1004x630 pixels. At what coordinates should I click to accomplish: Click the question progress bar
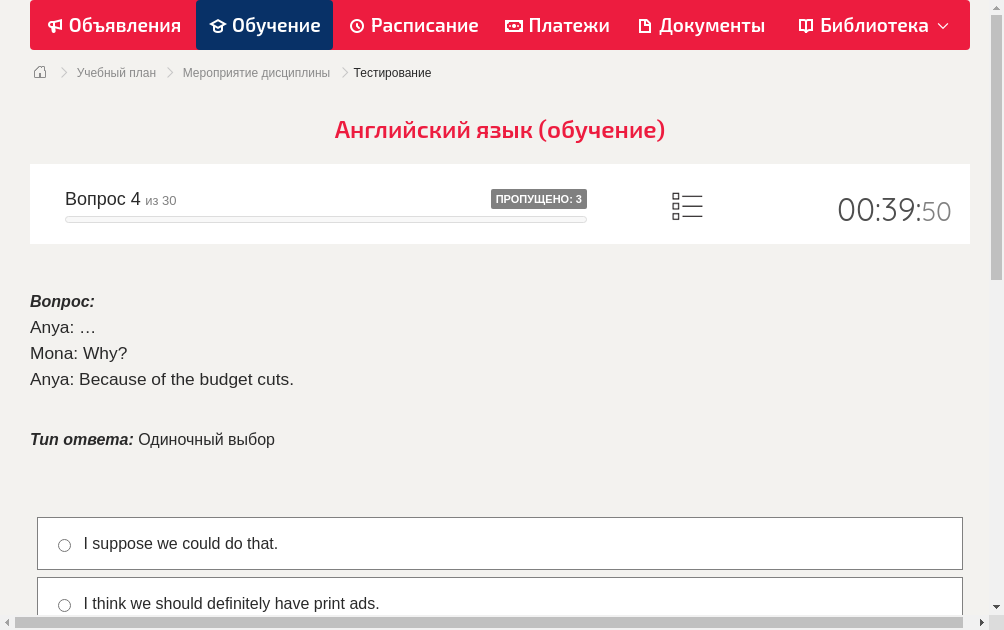point(325,219)
